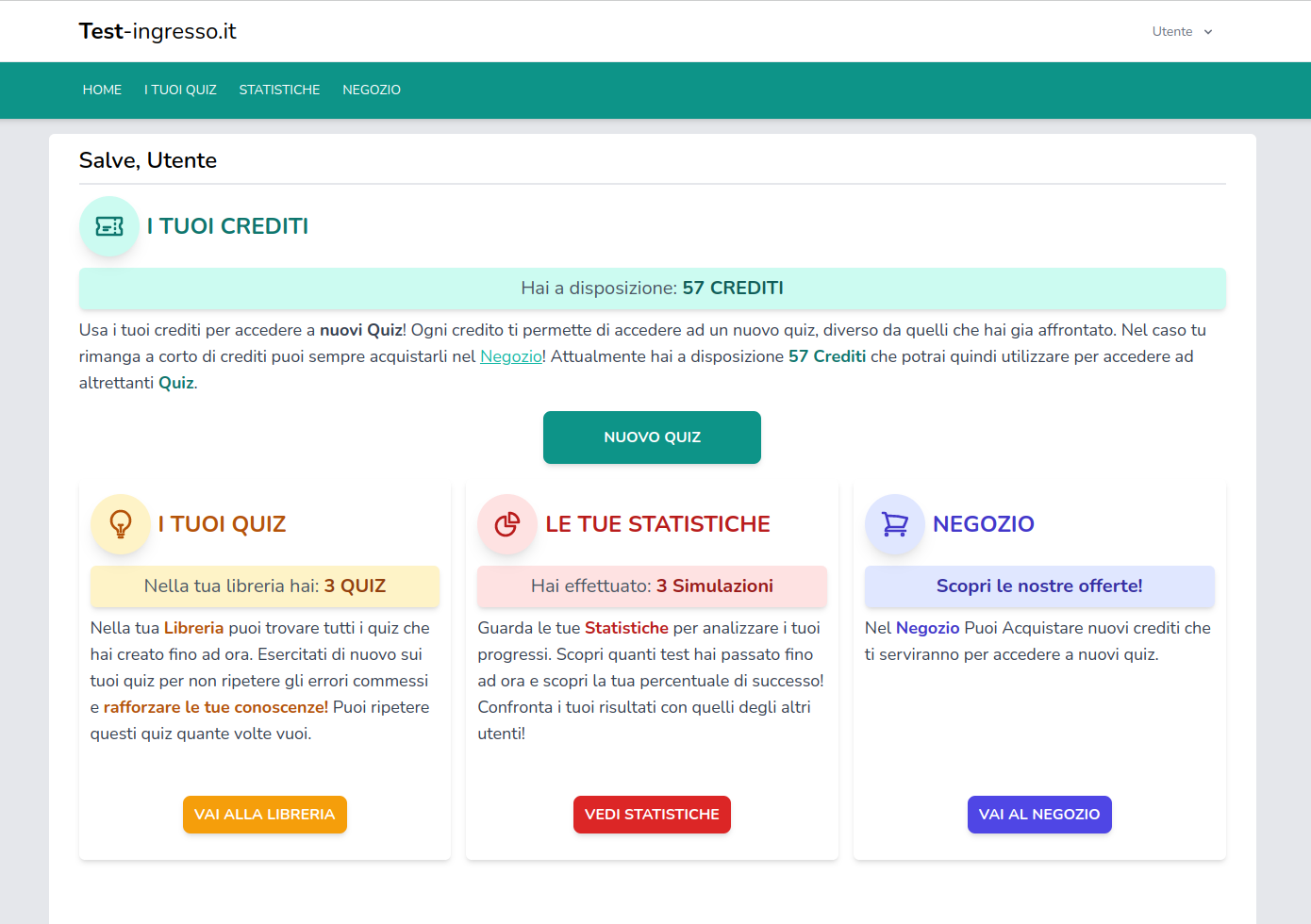Screen dimensions: 1311x924
Task: Open STATISTICHE in the navigation bar
Action: pyautogui.click(x=279, y=90)
